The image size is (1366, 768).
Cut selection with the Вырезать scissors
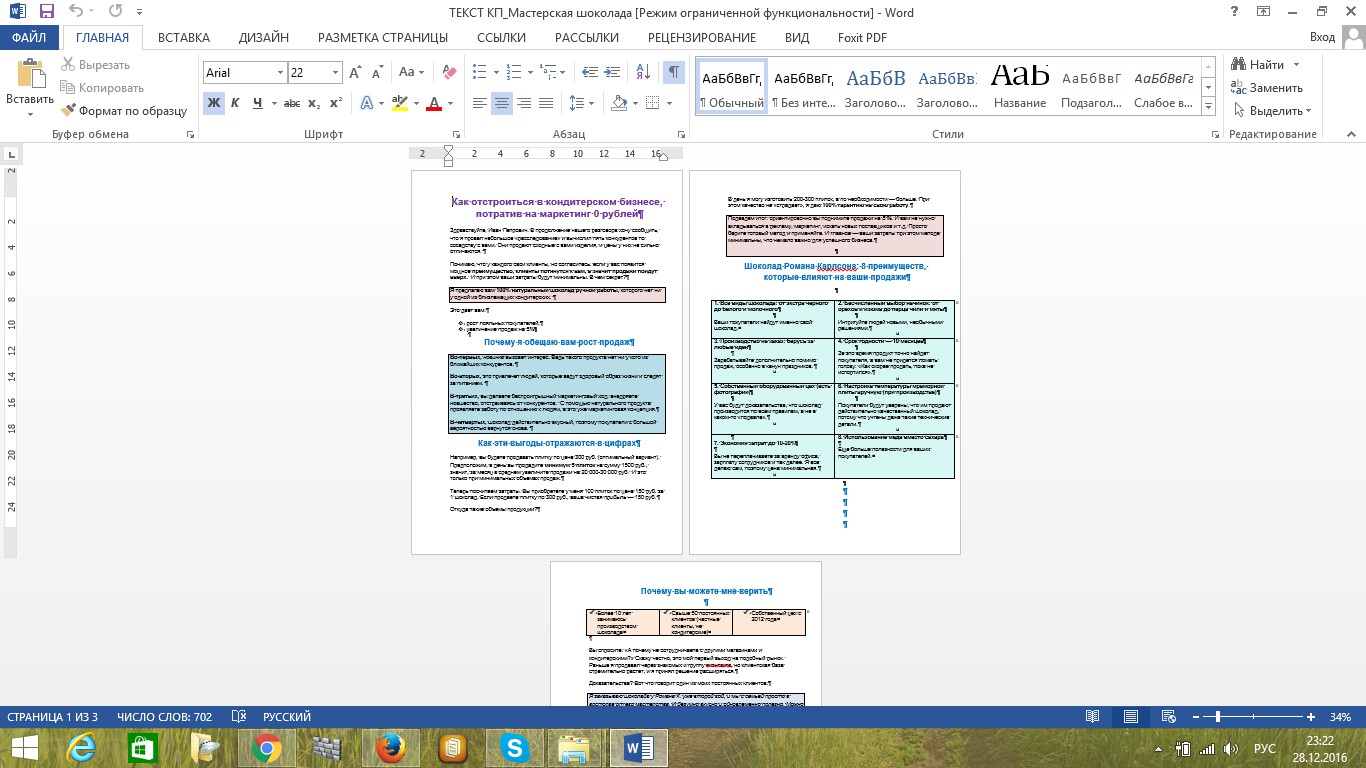coord(96,65)
